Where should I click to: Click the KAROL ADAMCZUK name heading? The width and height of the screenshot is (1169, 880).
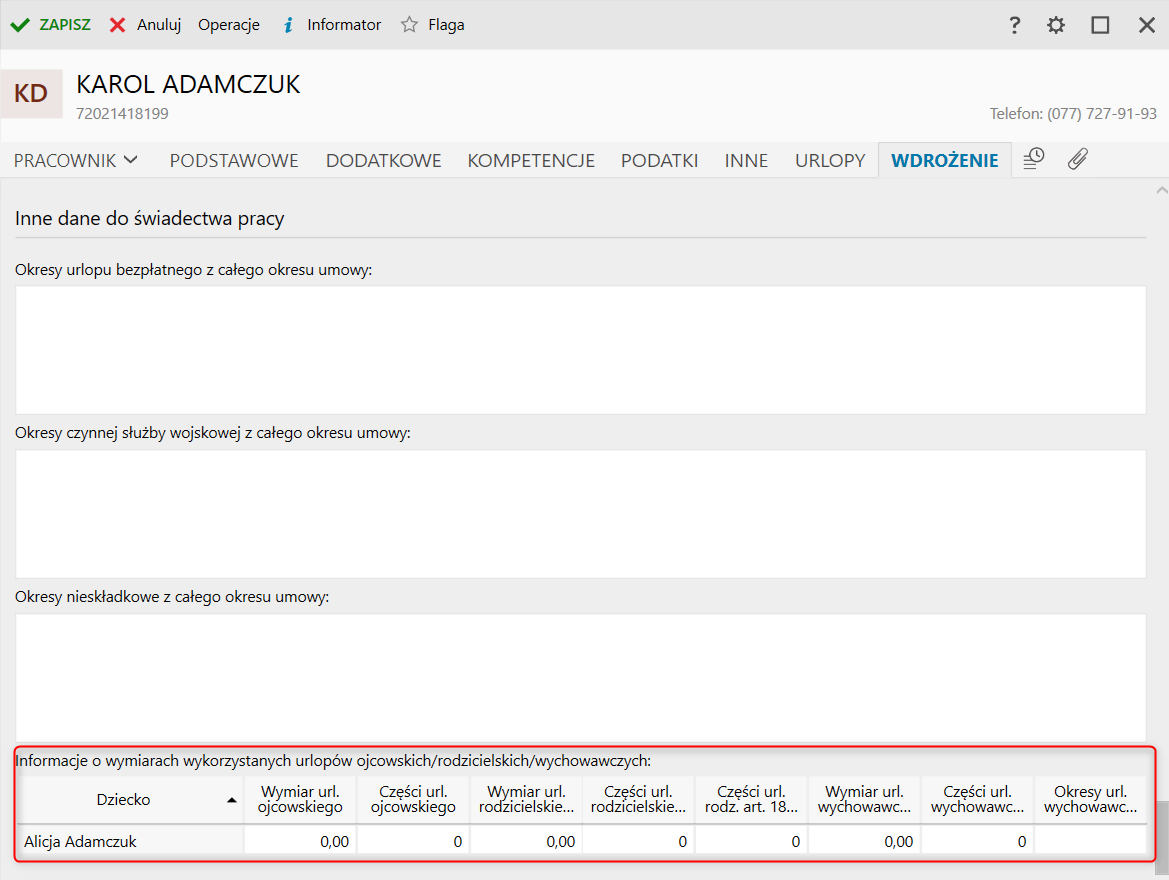188,84
